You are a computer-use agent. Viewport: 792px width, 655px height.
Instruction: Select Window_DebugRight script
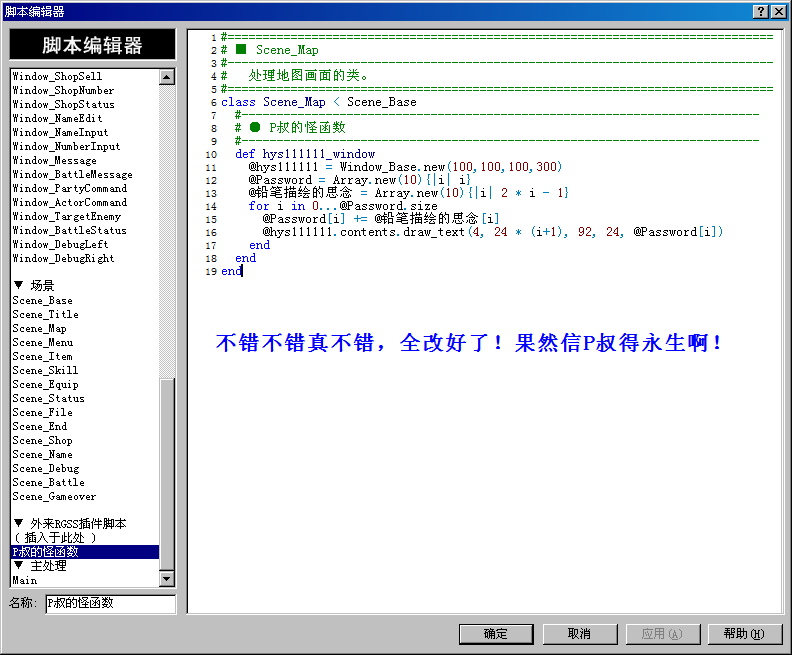[63, 259]
